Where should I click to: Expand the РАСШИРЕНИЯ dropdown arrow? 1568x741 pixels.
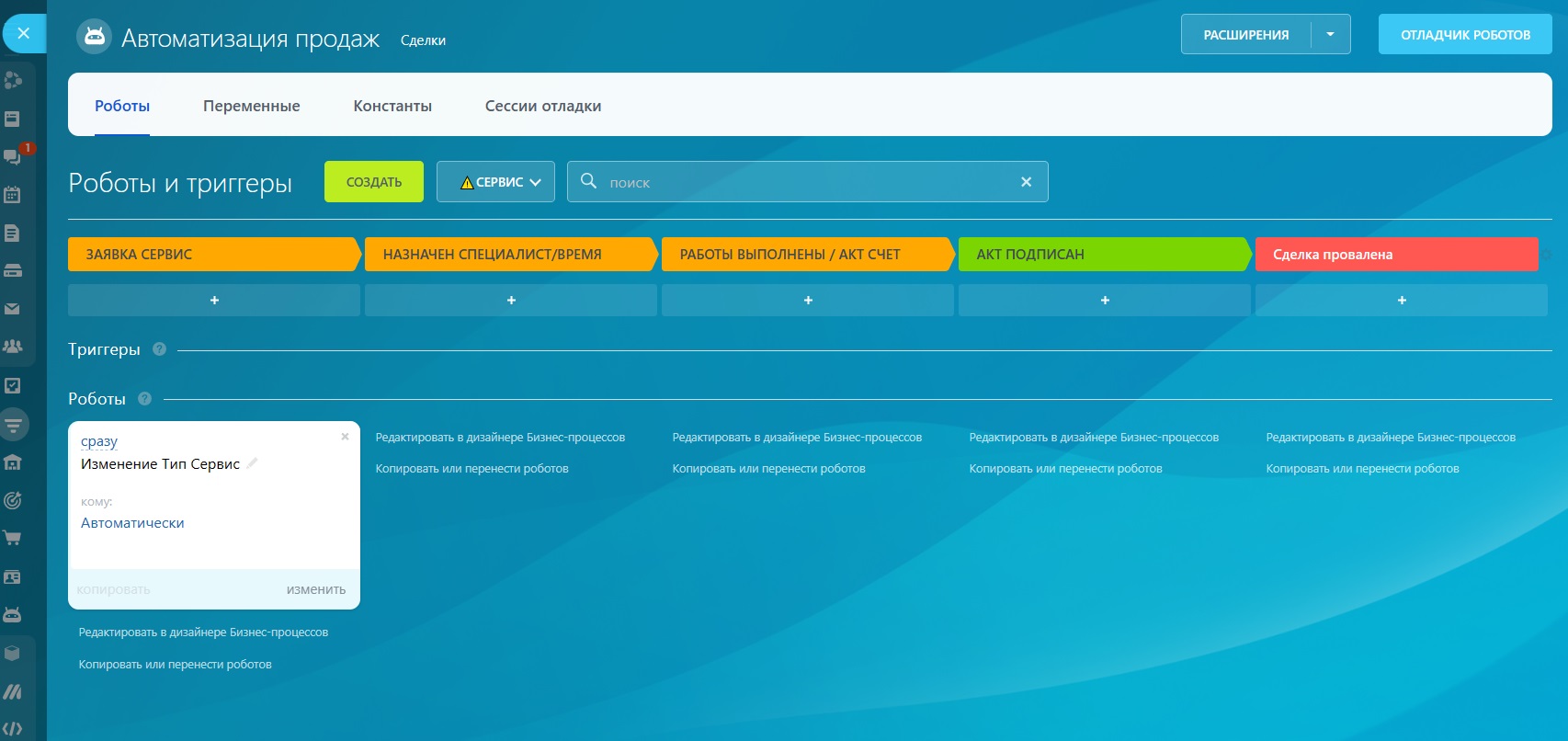pos(1330,35)
